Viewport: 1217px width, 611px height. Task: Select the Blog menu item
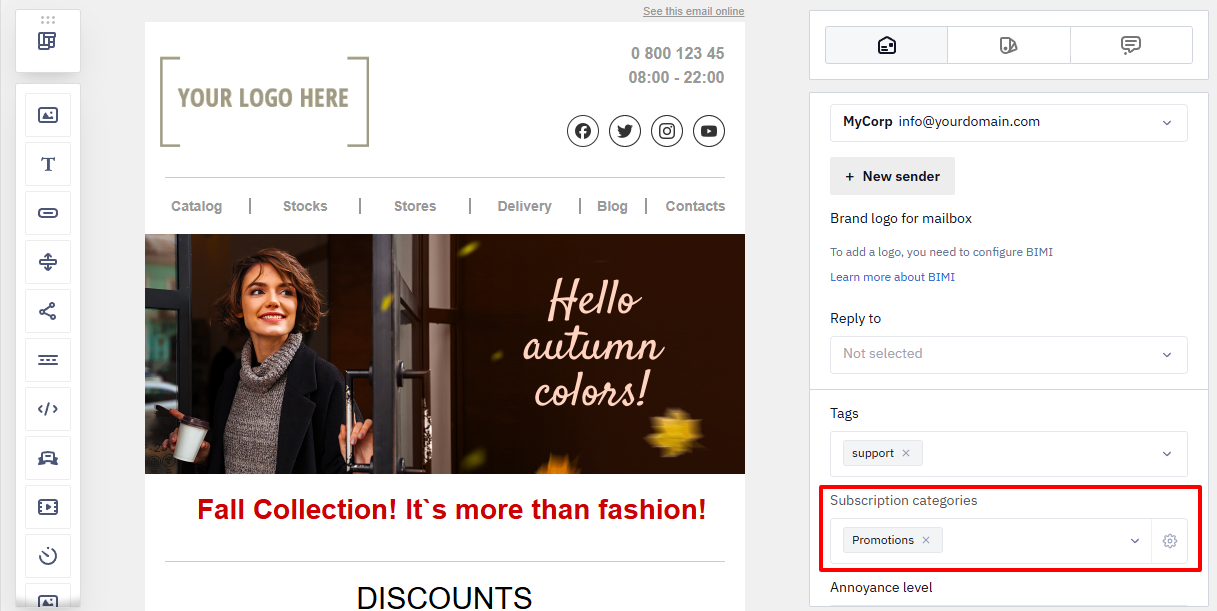pyautogui.click(x=612, y=206)
